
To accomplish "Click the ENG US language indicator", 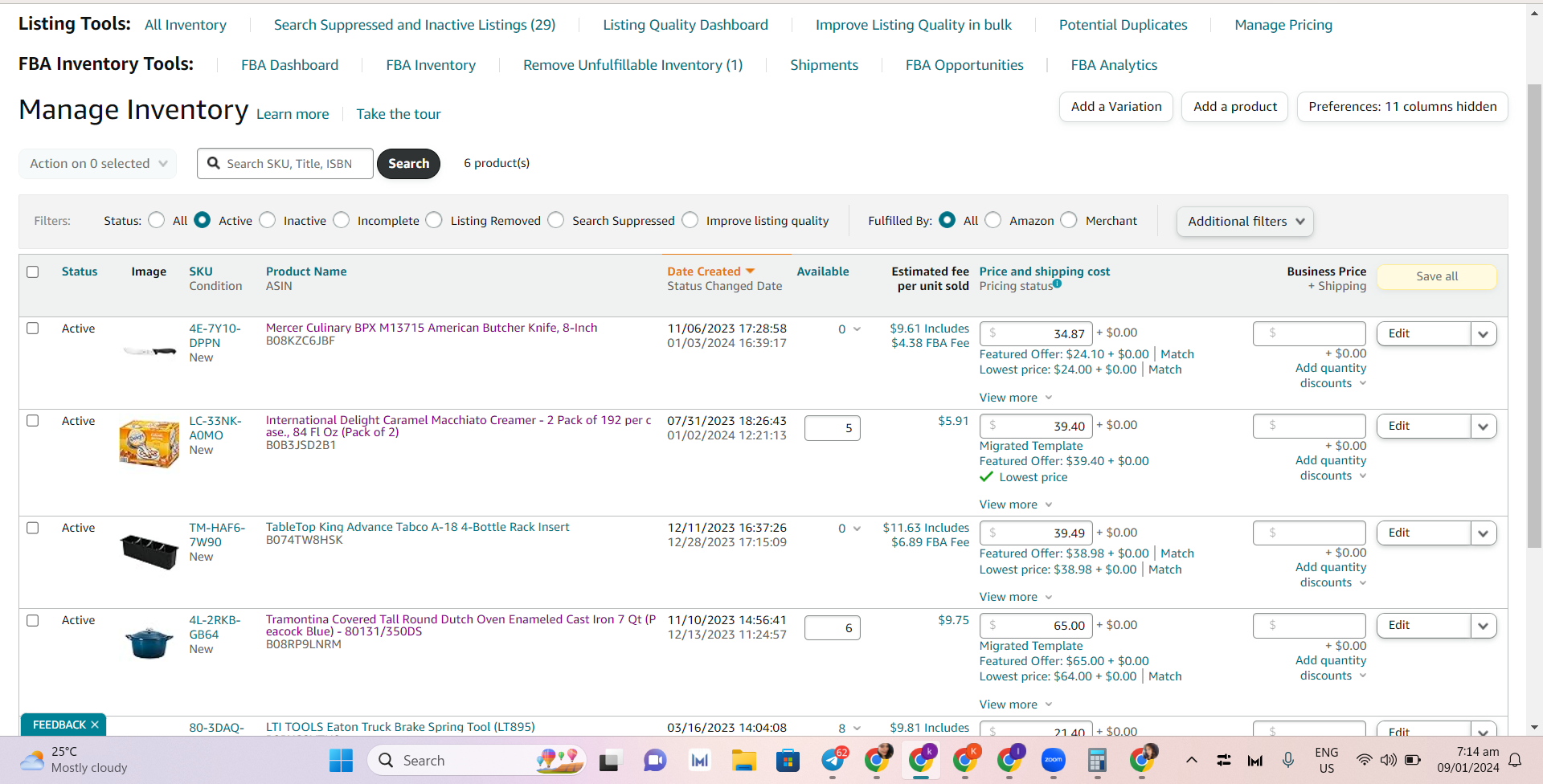I will coord(1327,760).
